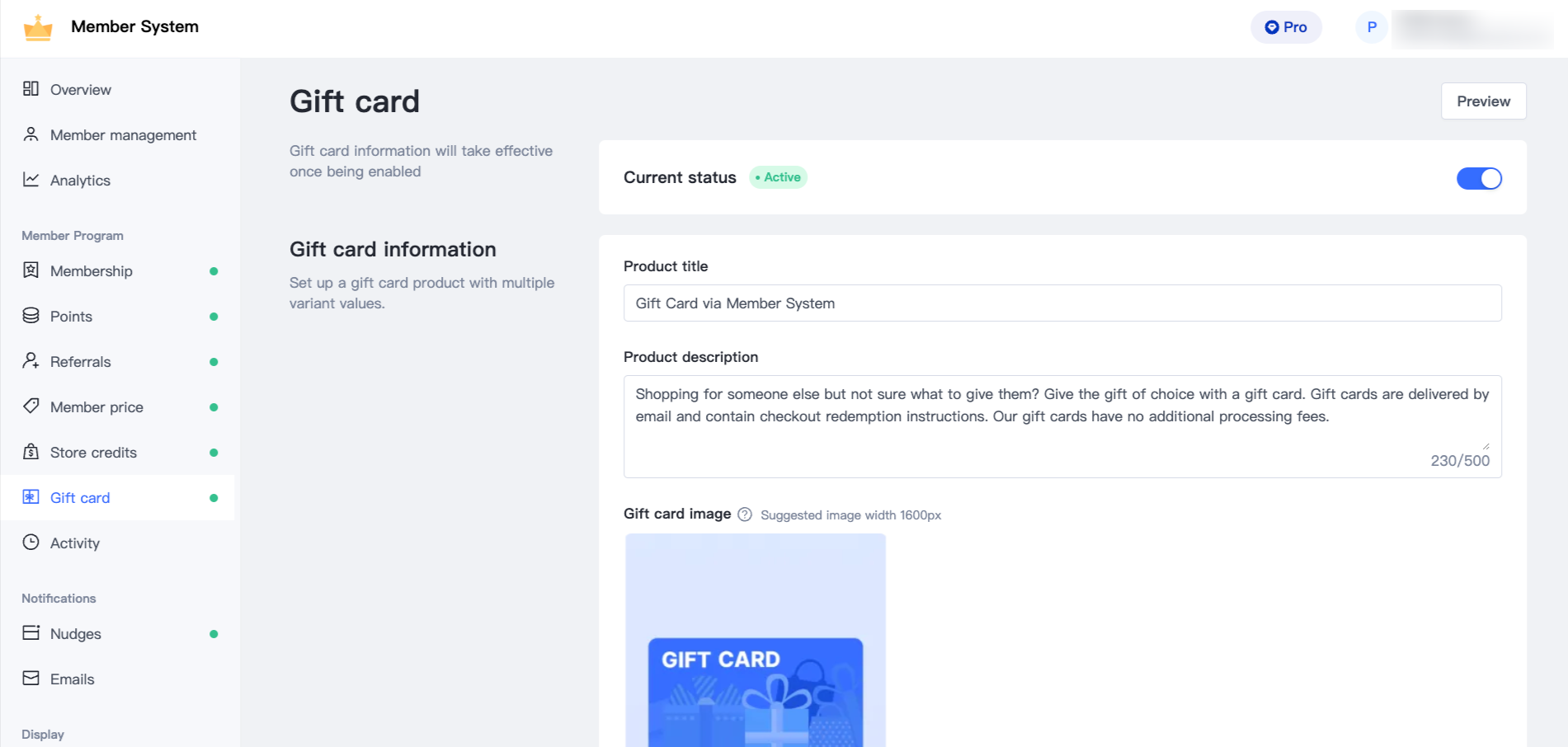The width and height of the screenshot is (1568, 747).
Task: Click the crown logo icon
Action: pyautogui.click(x=38, y=27)
